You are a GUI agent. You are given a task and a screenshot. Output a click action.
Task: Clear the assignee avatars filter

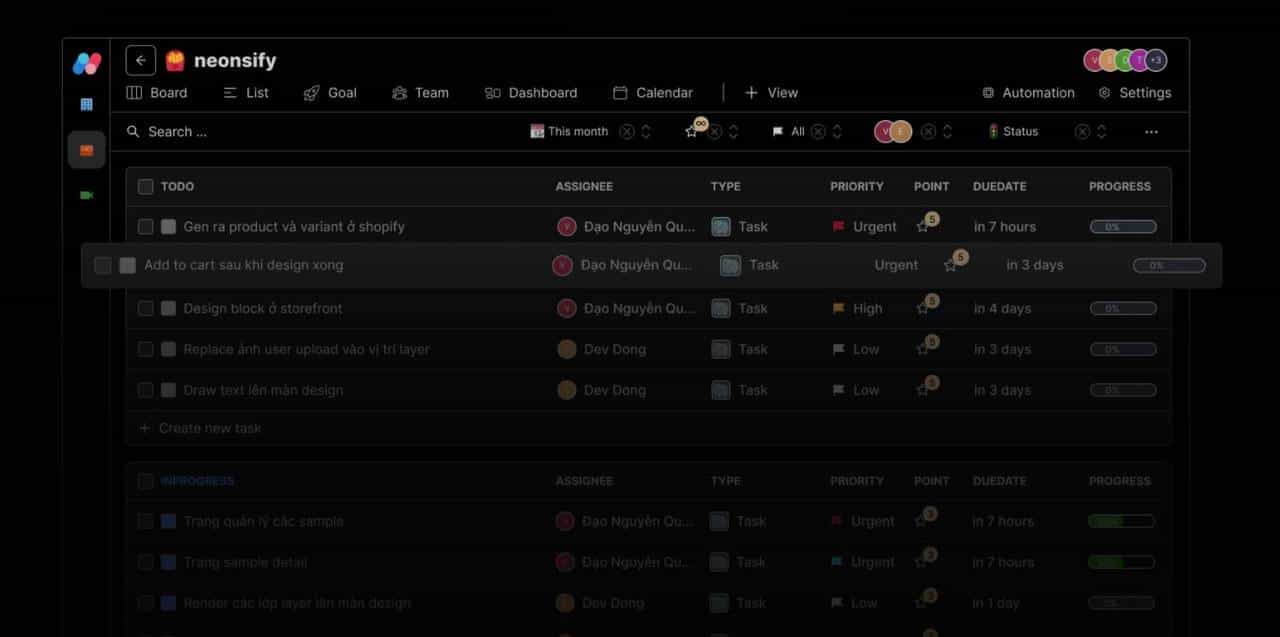pos(928,131)
